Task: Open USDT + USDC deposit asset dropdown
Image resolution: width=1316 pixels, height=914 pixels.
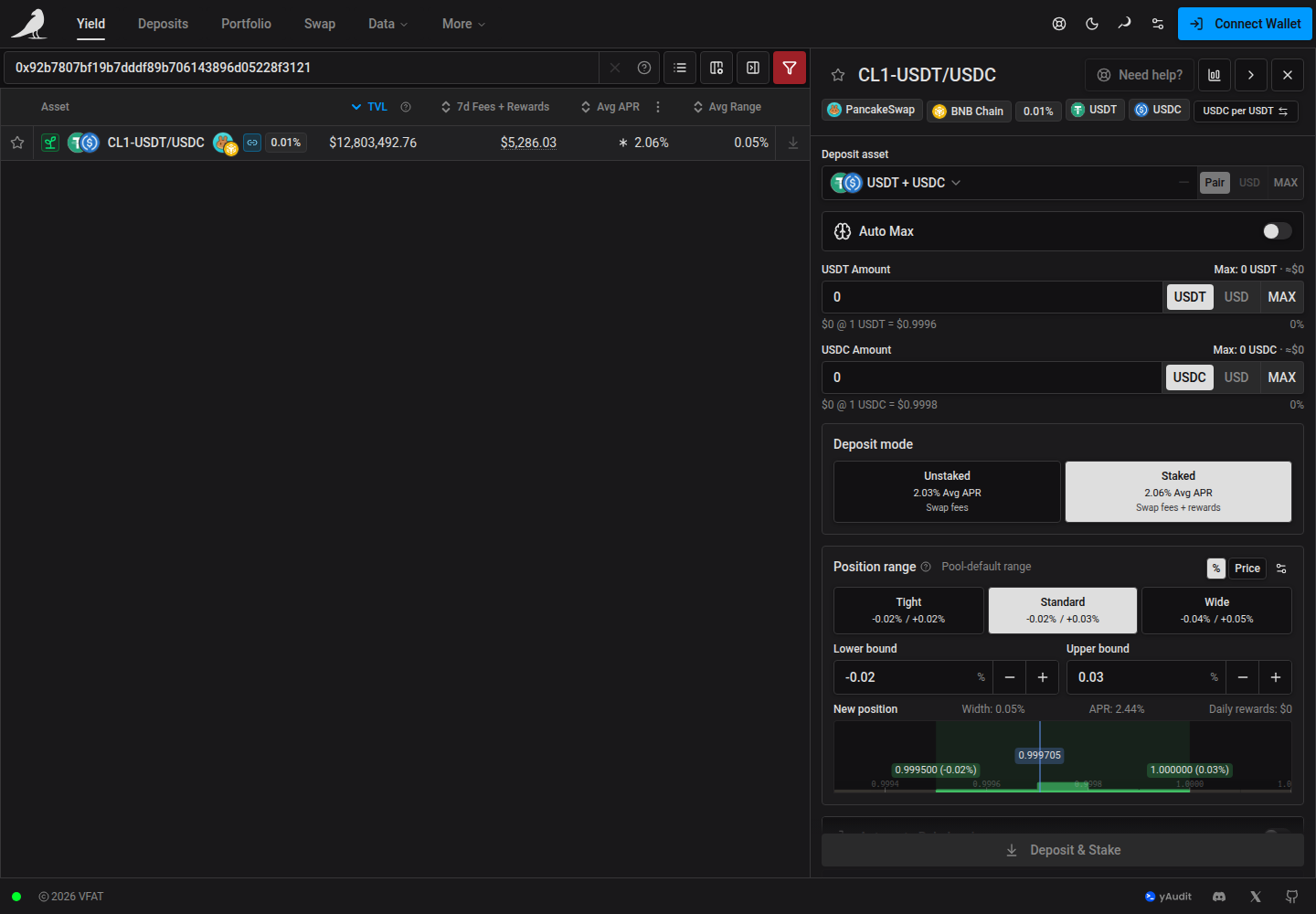Action: click(x=896, y=183)
